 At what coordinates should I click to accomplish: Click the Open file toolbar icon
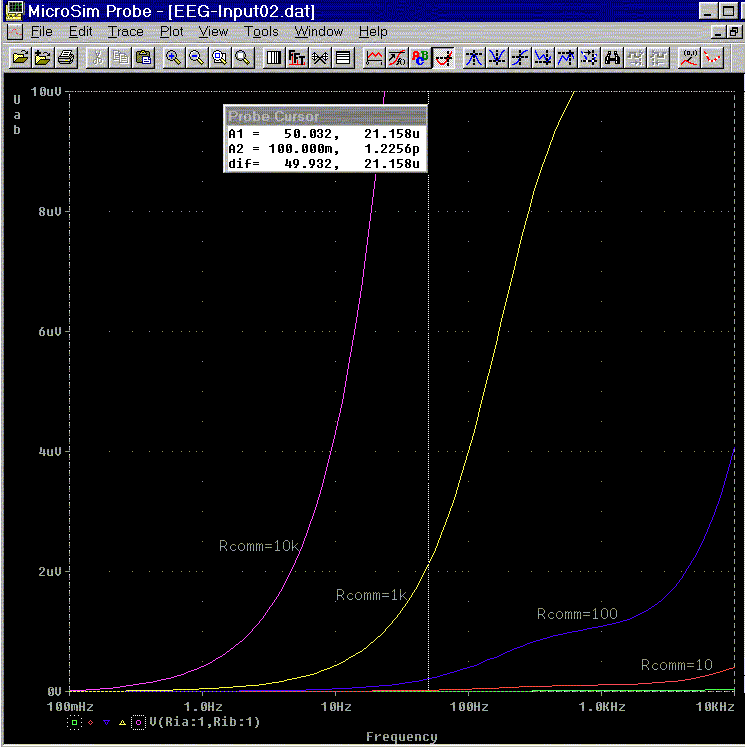pyautogui.click(x=20, y=58)
